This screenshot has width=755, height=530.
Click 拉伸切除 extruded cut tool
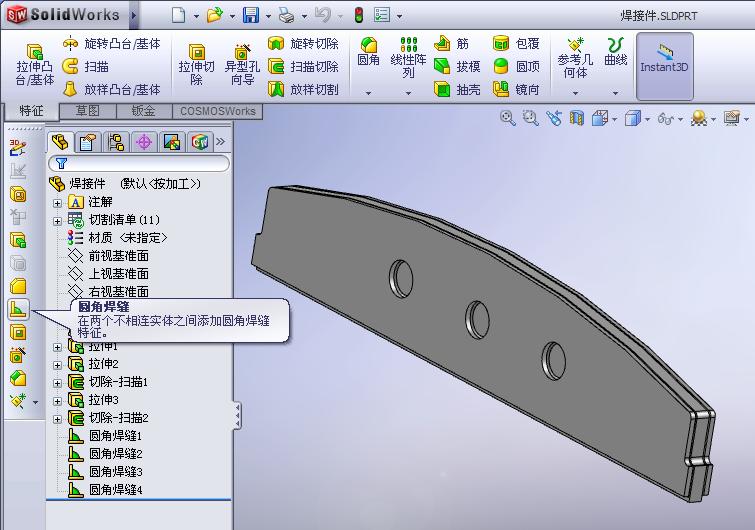(x=196, y=65)
